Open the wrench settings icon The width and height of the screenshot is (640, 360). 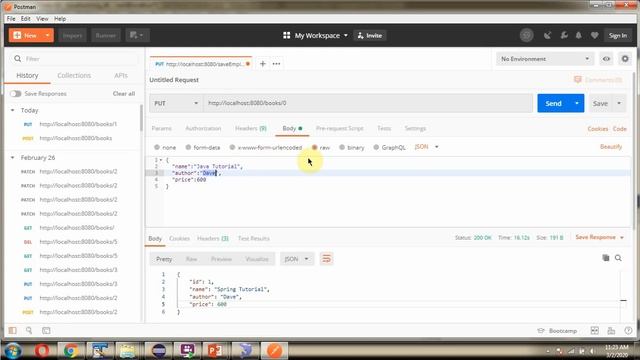click(x=564, y=36)
